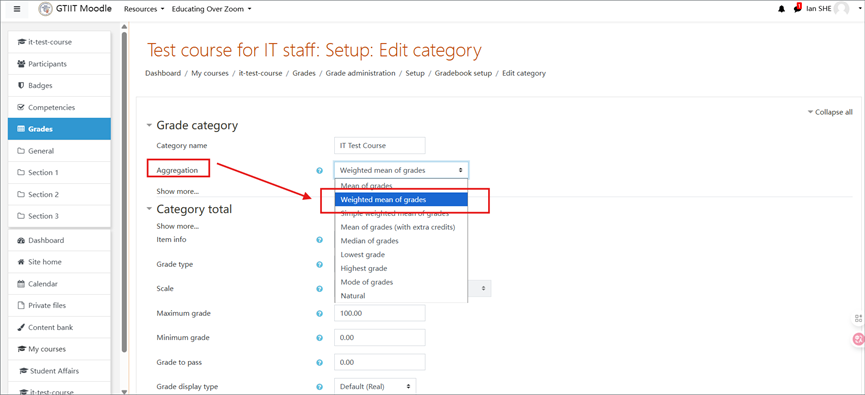This screenshot has height=395, width=865.
Task: Click the user avatar picture
Action: [x=841, y=9]
